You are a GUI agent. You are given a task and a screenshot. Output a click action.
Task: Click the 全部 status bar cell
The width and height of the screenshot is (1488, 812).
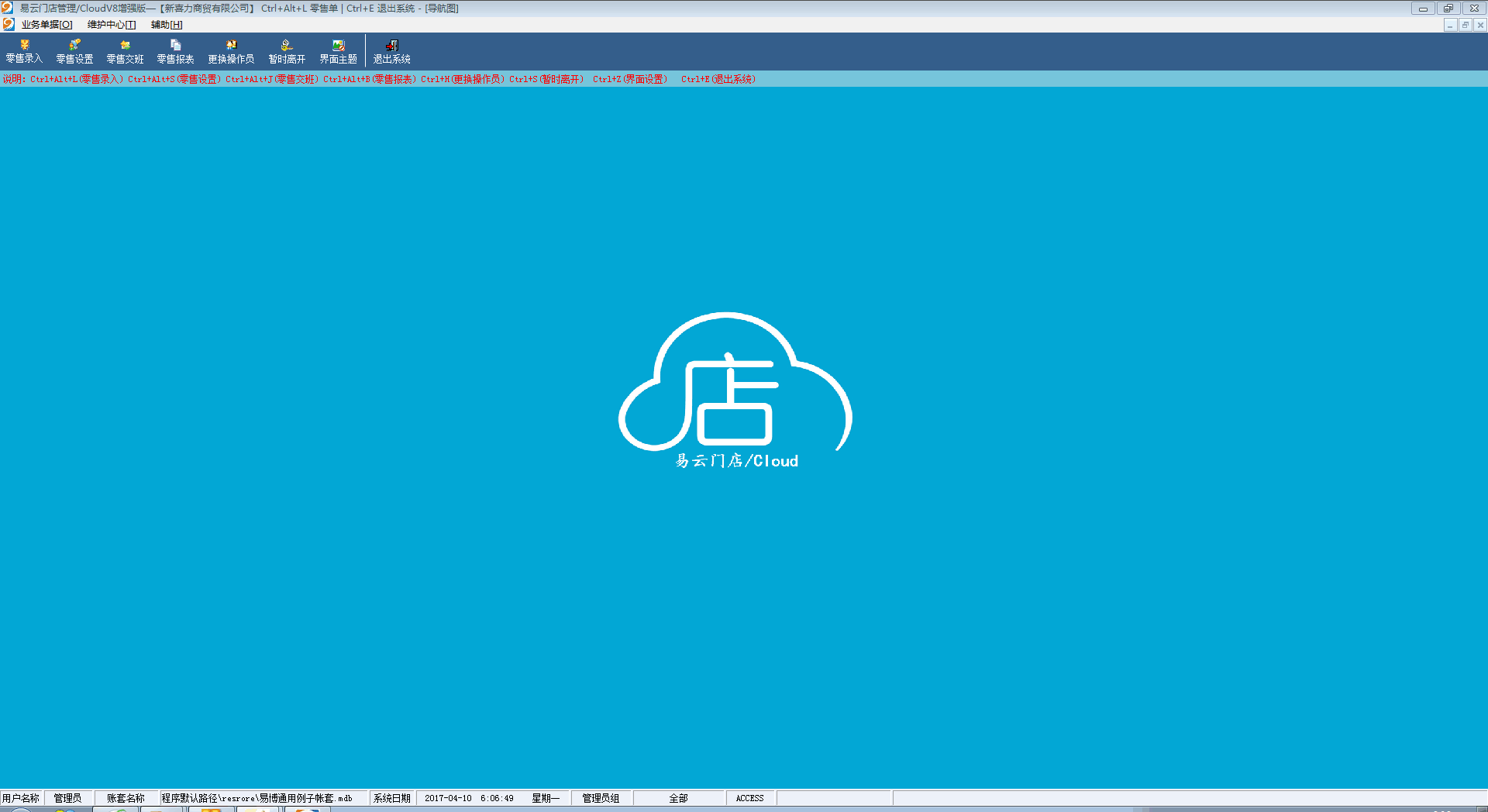click(x=679, y=798)
